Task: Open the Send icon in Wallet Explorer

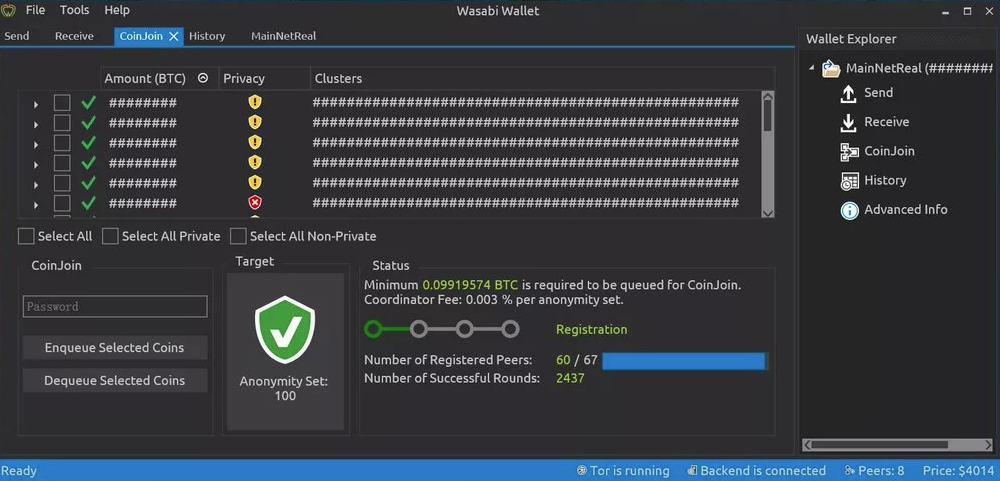Action: 848,93
